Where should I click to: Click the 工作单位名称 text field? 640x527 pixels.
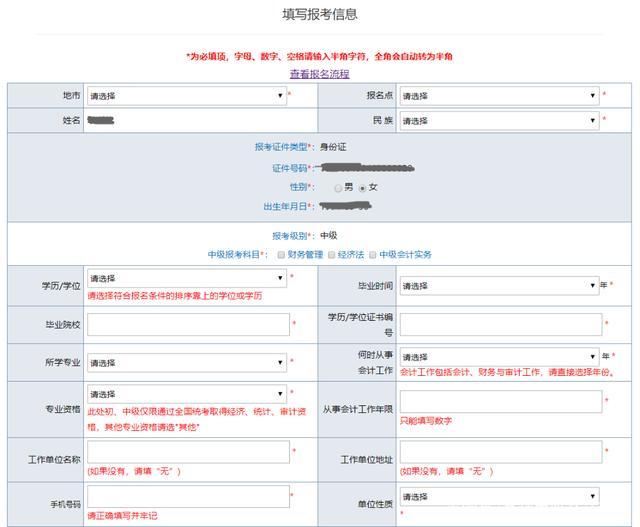click(x=187, y=452)
